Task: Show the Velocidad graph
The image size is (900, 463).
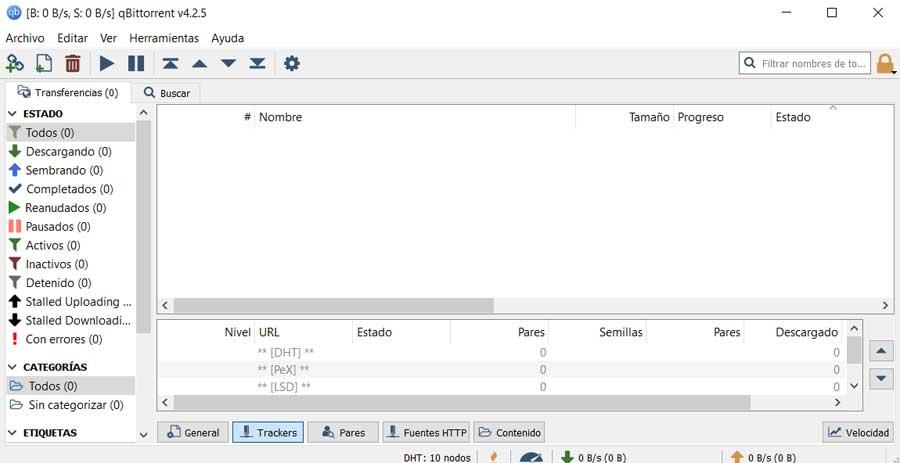Action: 858,433
